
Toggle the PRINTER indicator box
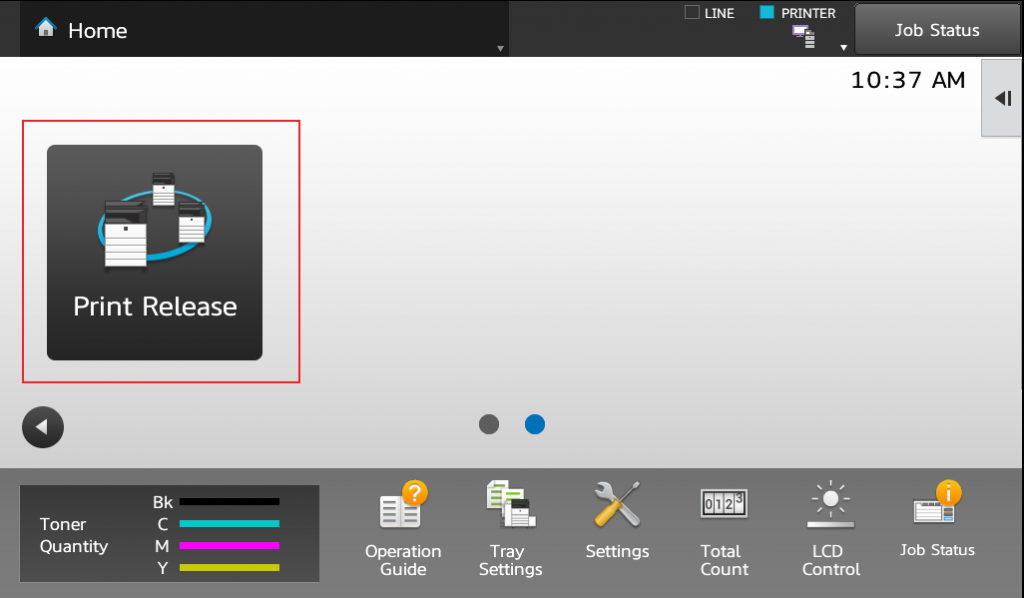click(767, 13)
